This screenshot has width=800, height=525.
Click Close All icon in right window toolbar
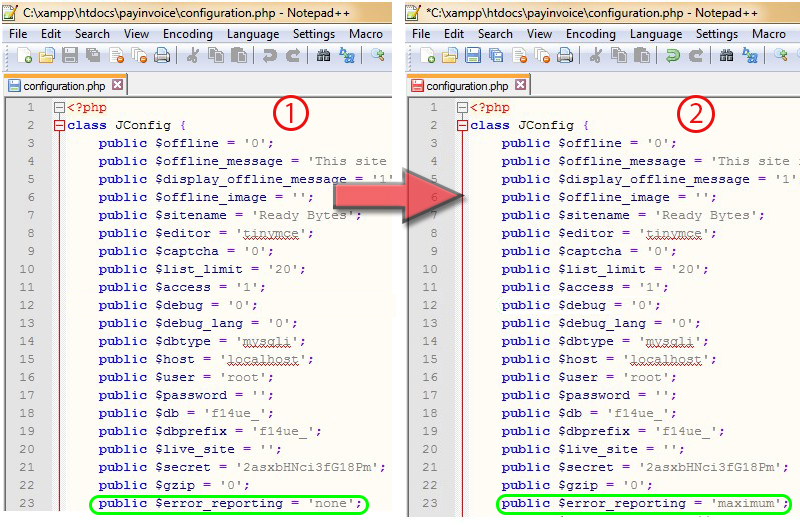coord(542,55)
